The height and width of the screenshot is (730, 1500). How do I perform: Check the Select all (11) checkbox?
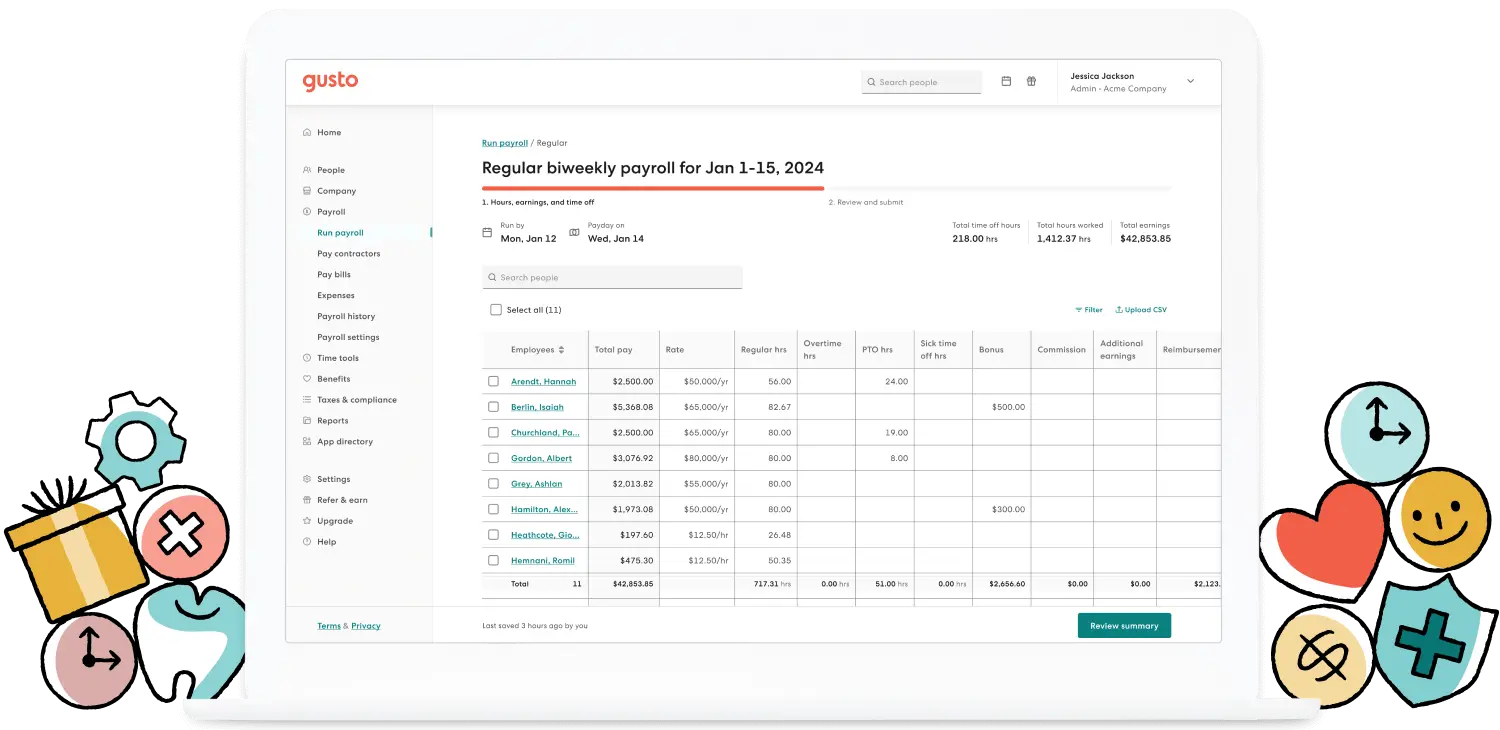pos(496,310)
